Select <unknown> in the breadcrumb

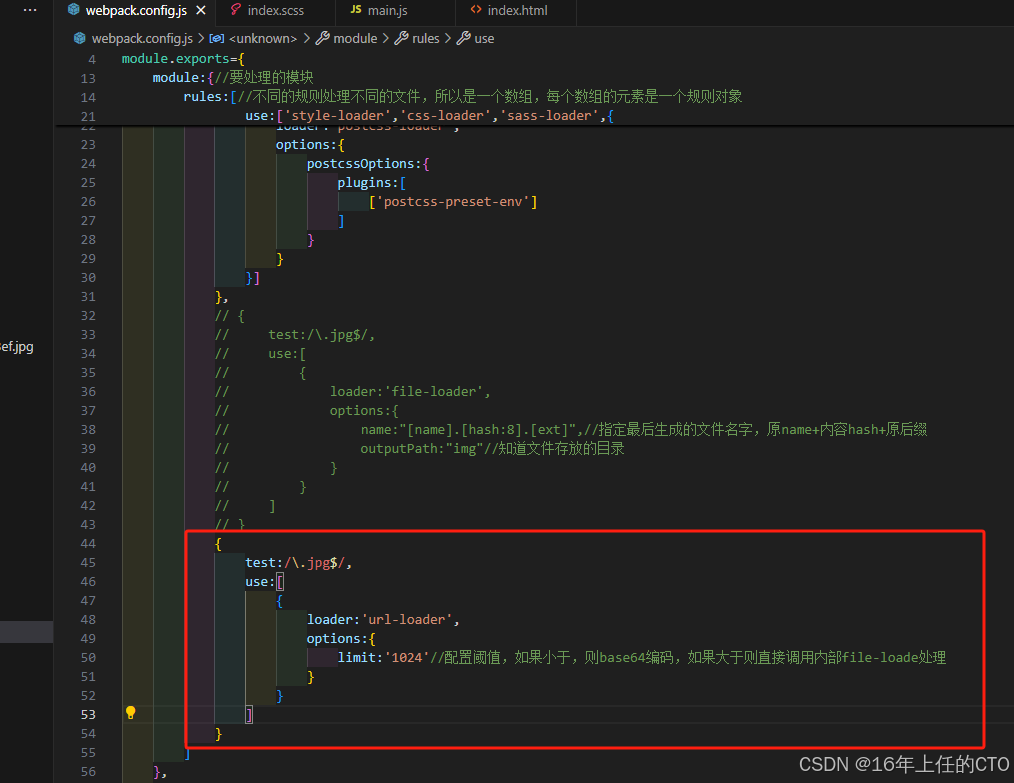pyautogui.click(x=263, y=38)
